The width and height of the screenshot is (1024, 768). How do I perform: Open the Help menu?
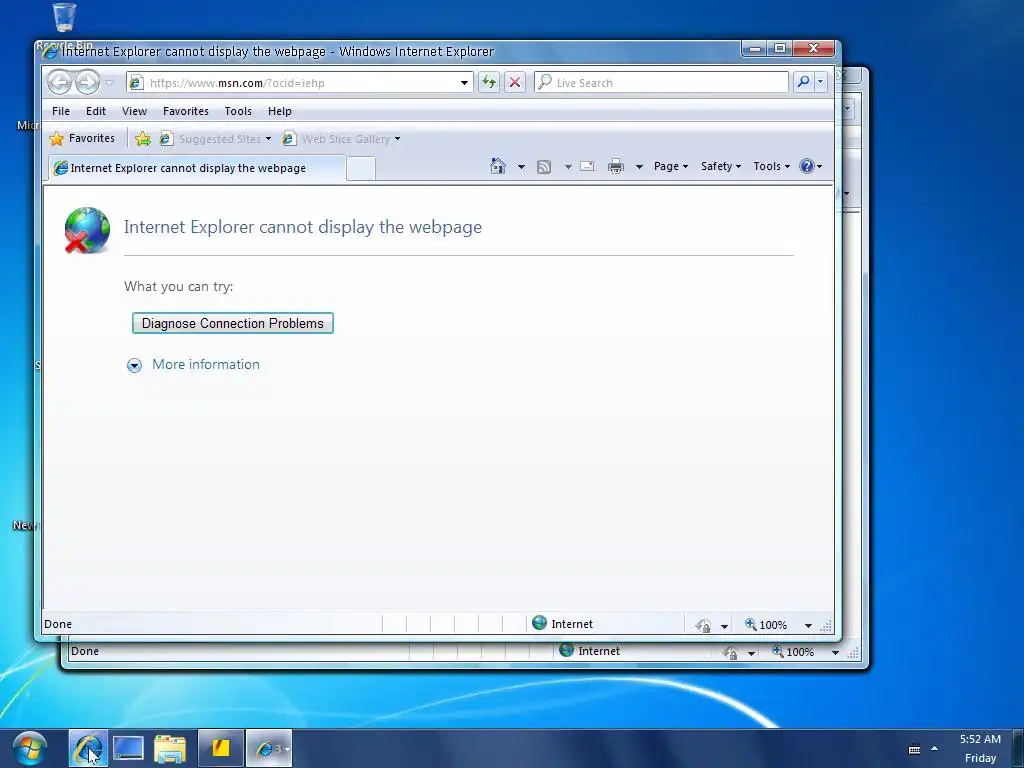click(x=280, y=111)
